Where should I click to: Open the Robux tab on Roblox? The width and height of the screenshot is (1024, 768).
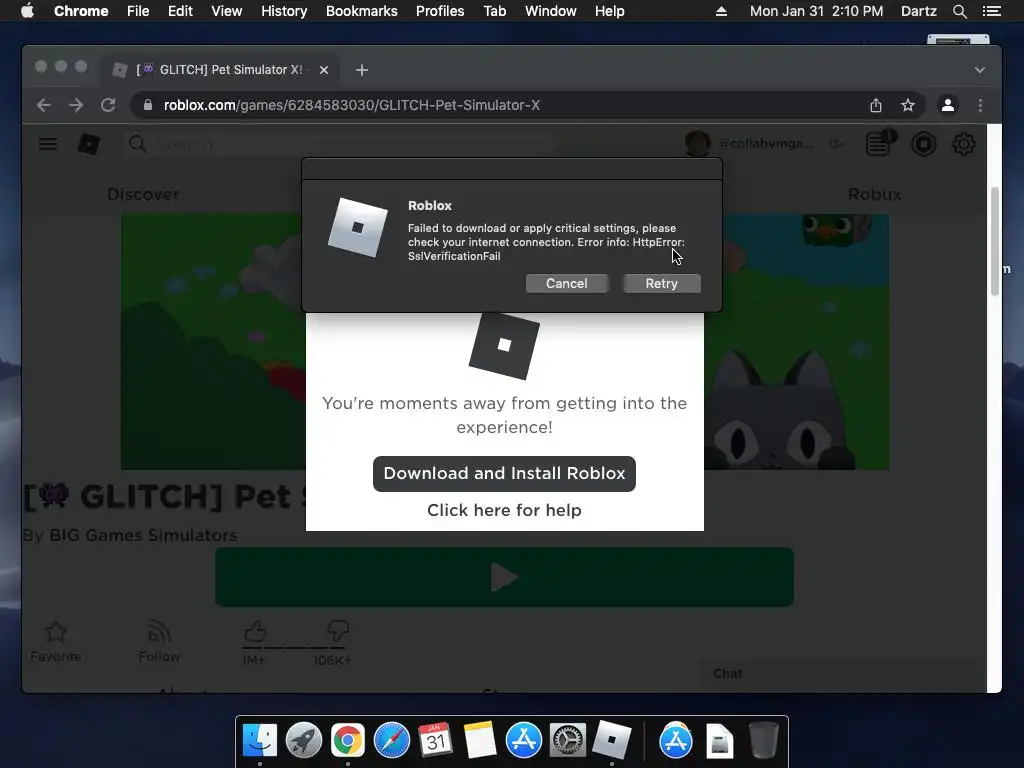coord(874,194)
